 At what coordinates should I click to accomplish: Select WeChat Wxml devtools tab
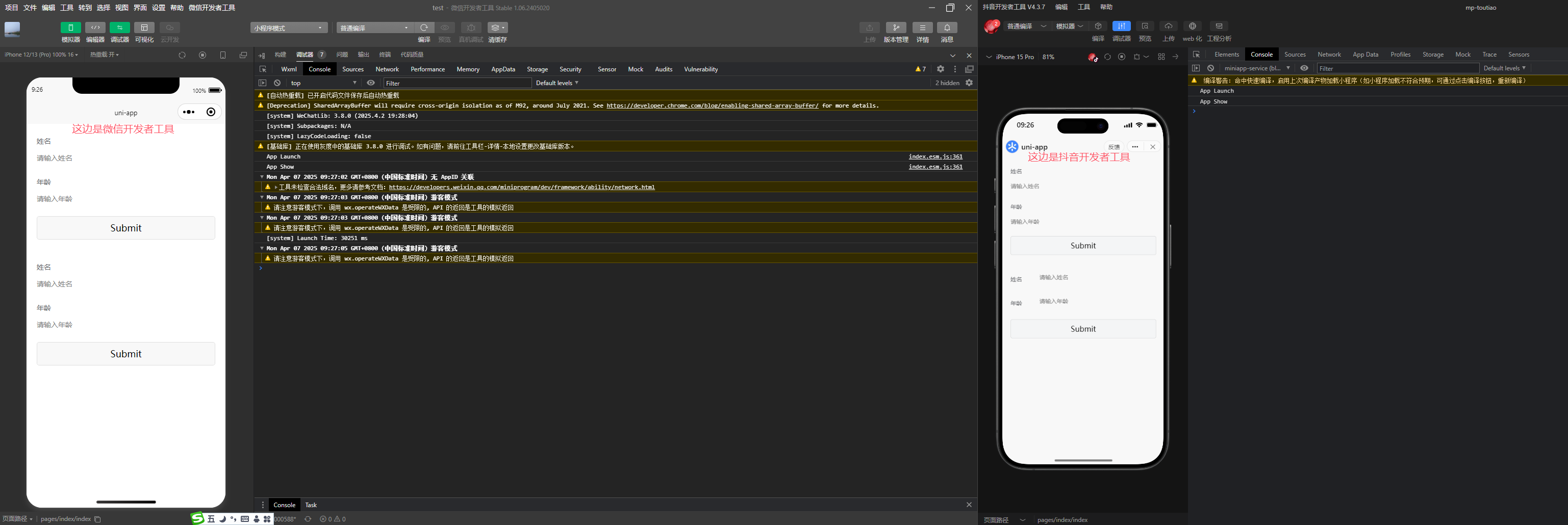point(289,69)
